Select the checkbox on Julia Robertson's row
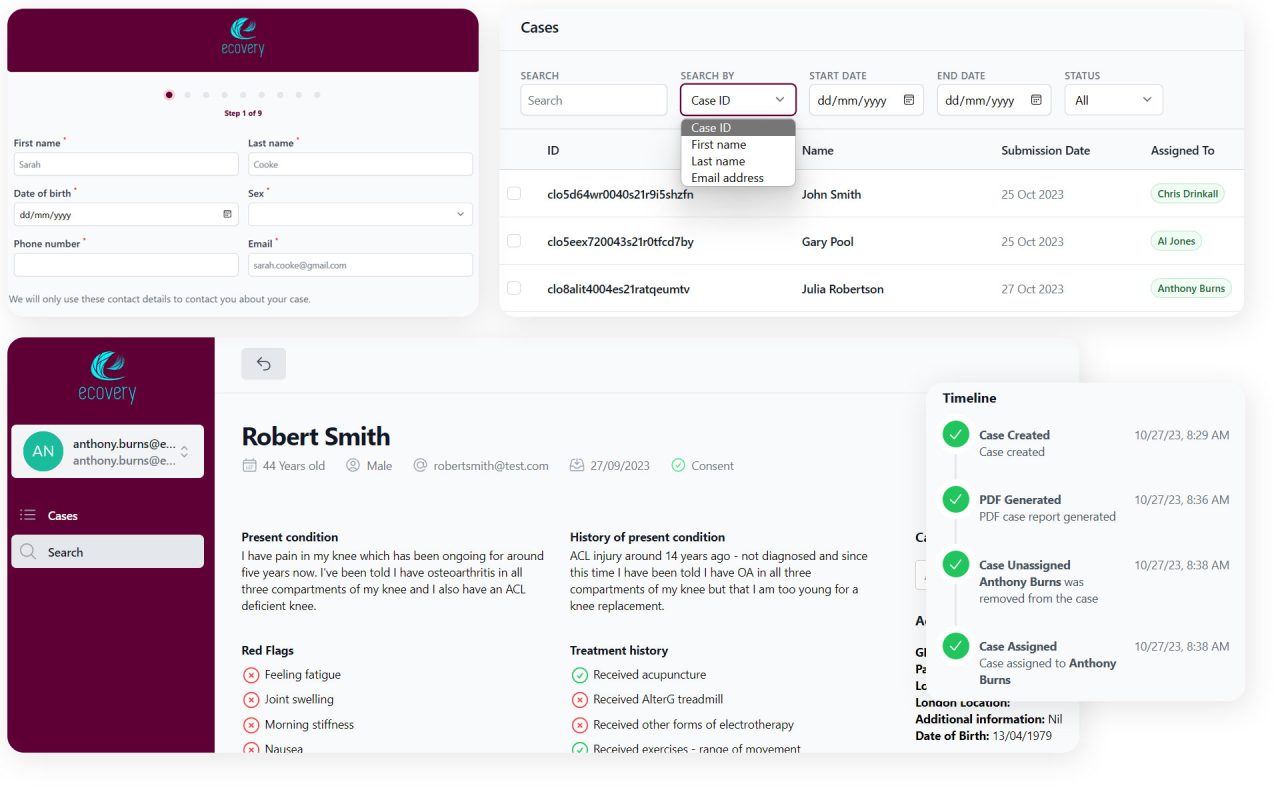The image size is (1280, 800). pyautogui.click(x=514, y=288)
